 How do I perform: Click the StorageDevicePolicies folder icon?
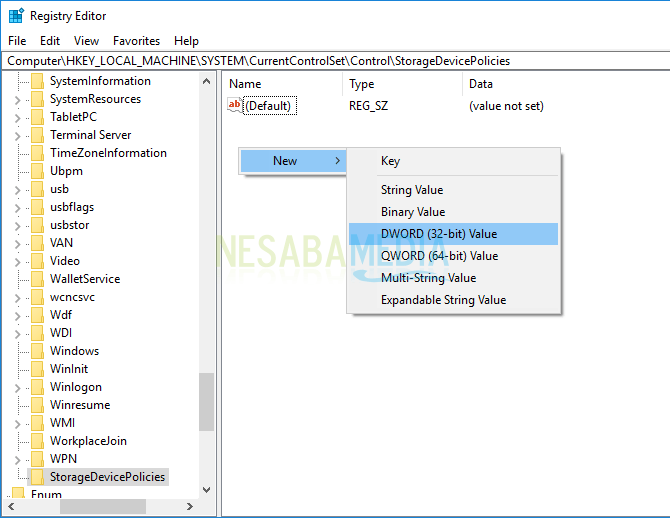click(x=37, y=477)
